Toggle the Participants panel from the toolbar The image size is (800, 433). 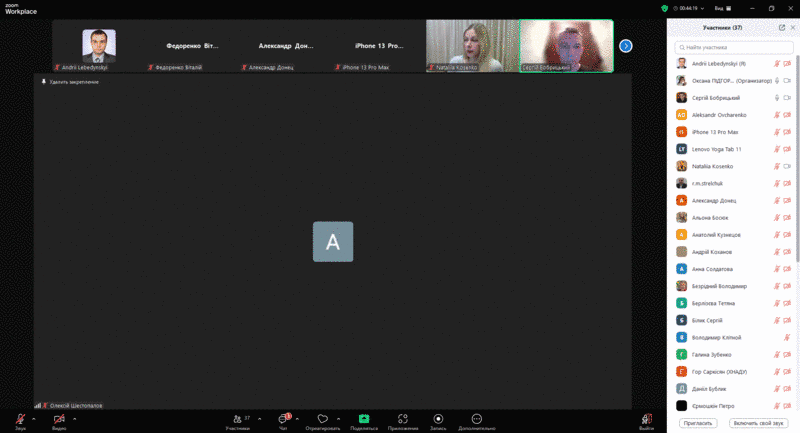(238, 419)
